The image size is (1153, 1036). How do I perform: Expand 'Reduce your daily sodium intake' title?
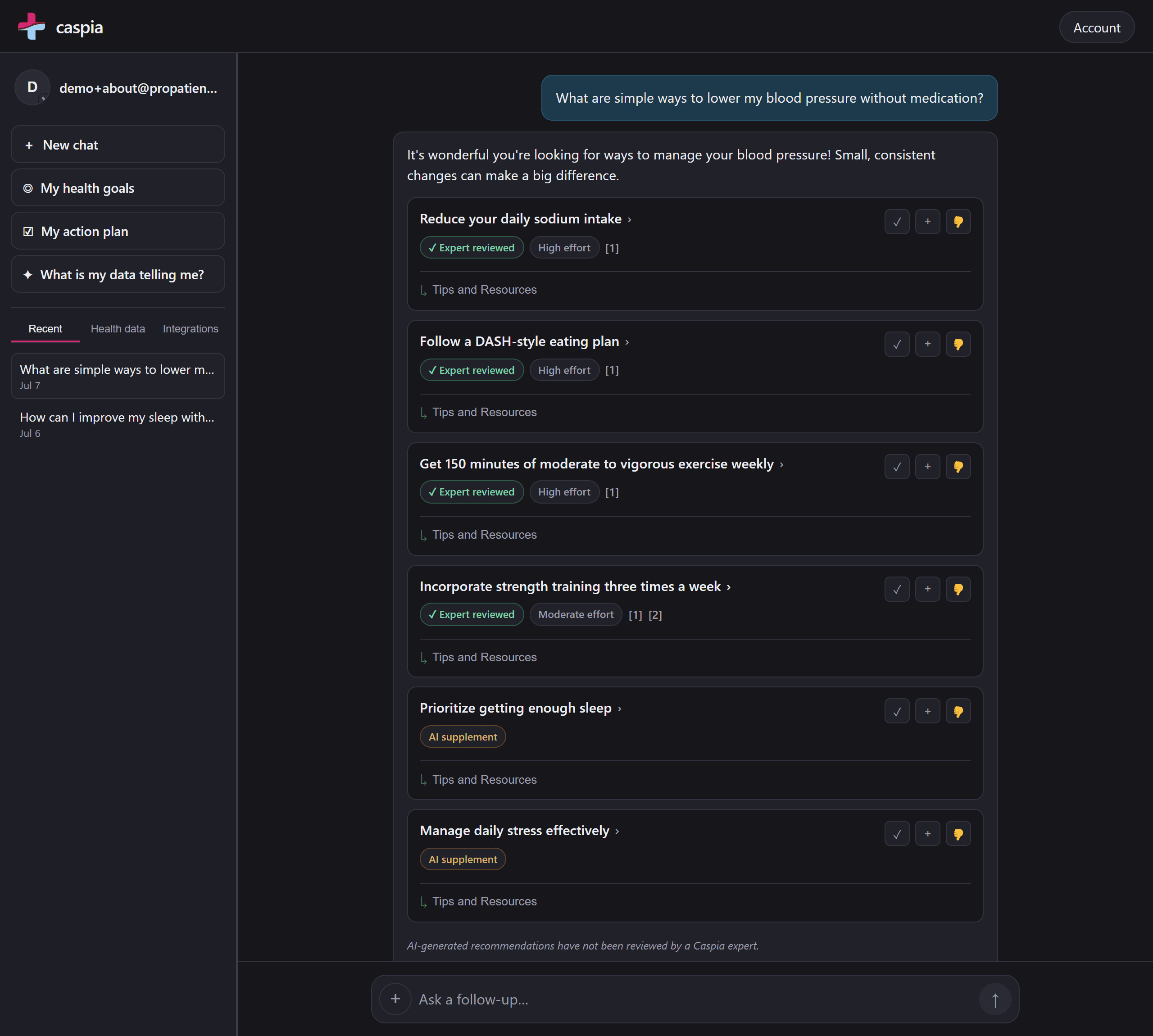525,219
